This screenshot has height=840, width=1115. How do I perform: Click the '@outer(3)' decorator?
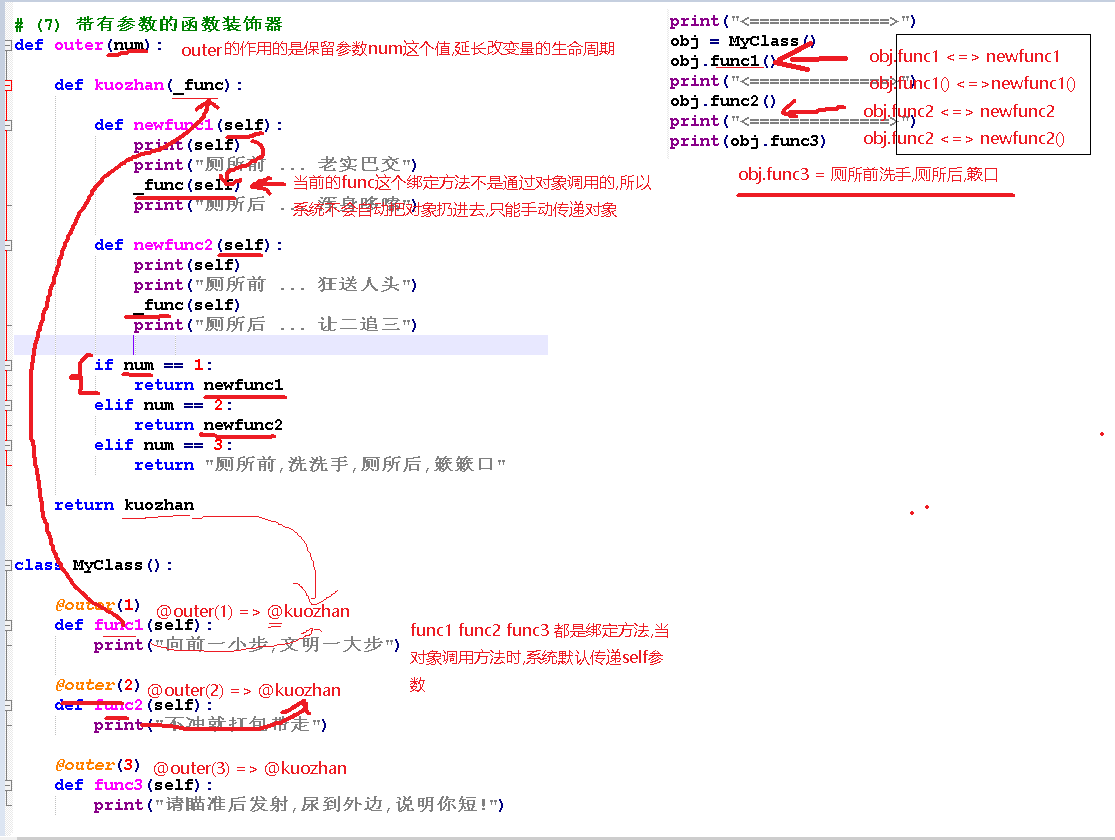(97, 765)
